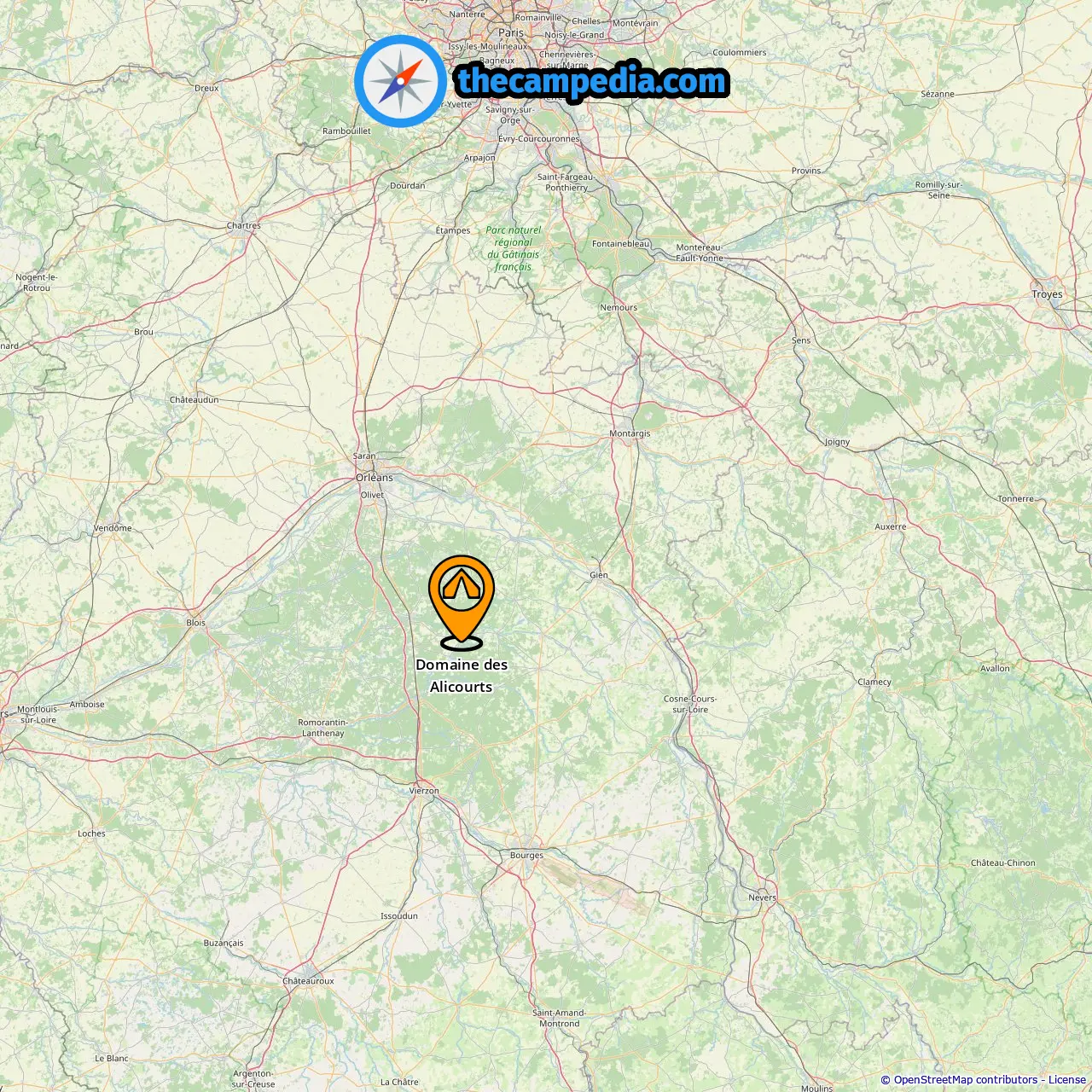Click the Orléans city label
The image size is (1092, 1092).
tap(375, 478)
